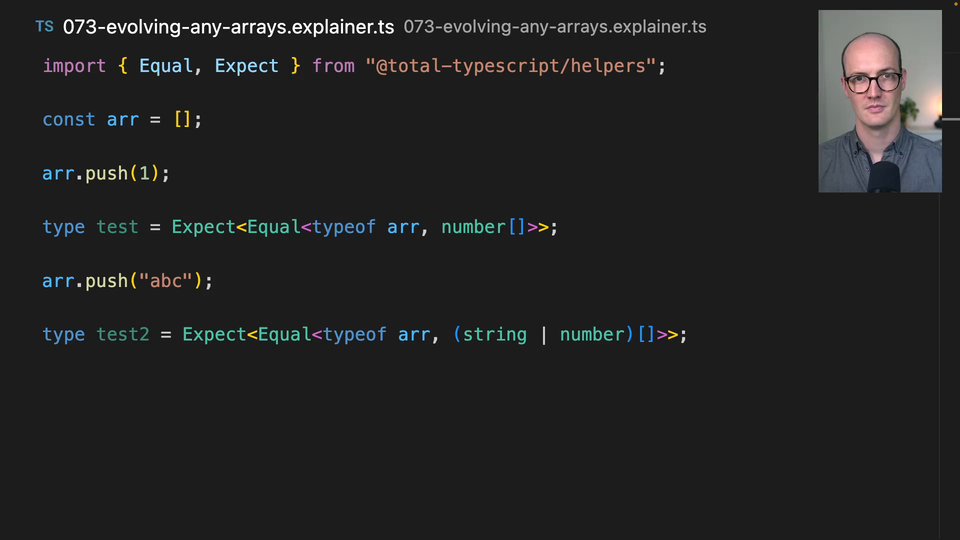Click string in the union type

click(x=494, y=335)
